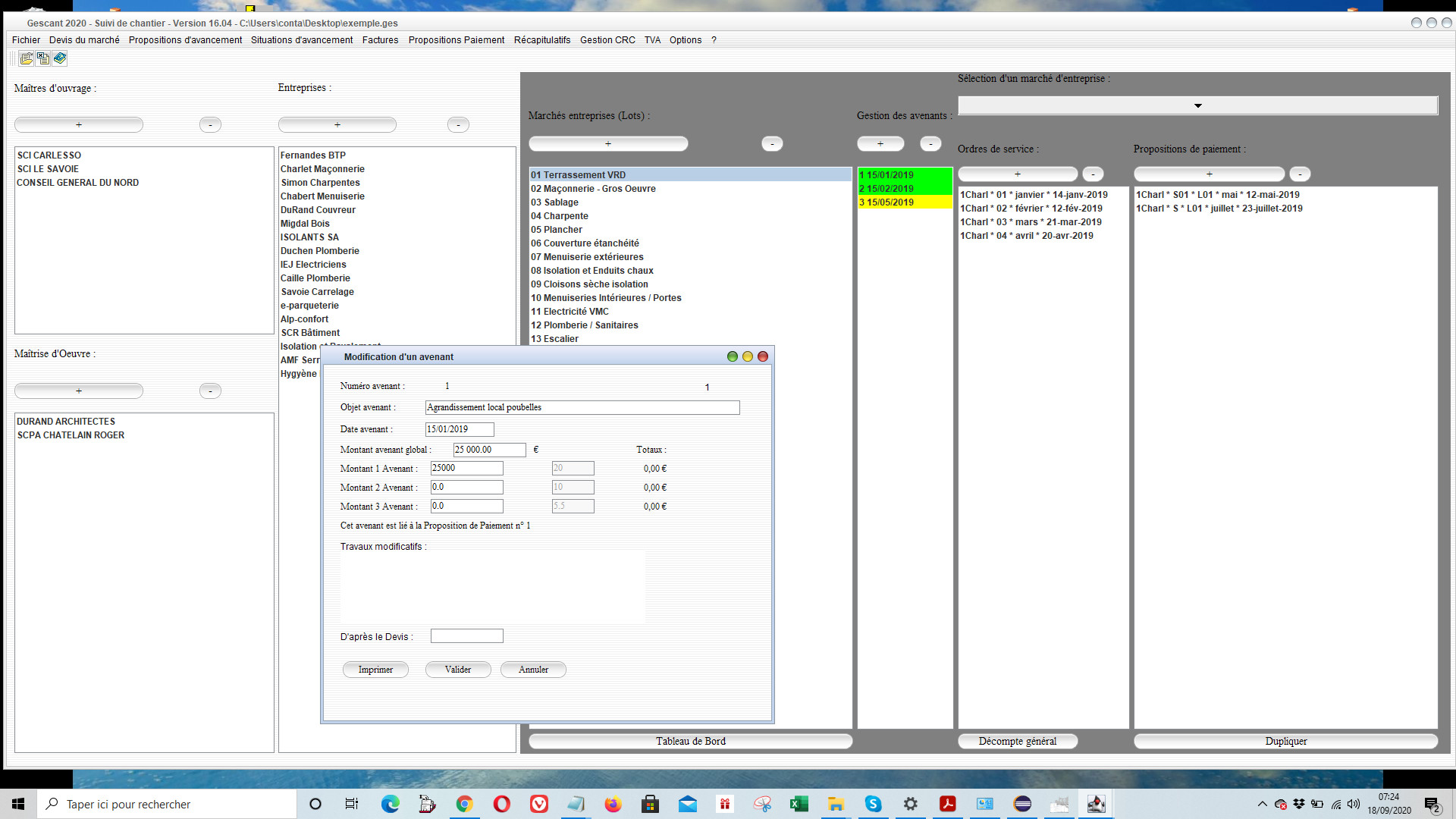Open Mail app from taskbar

687,804
